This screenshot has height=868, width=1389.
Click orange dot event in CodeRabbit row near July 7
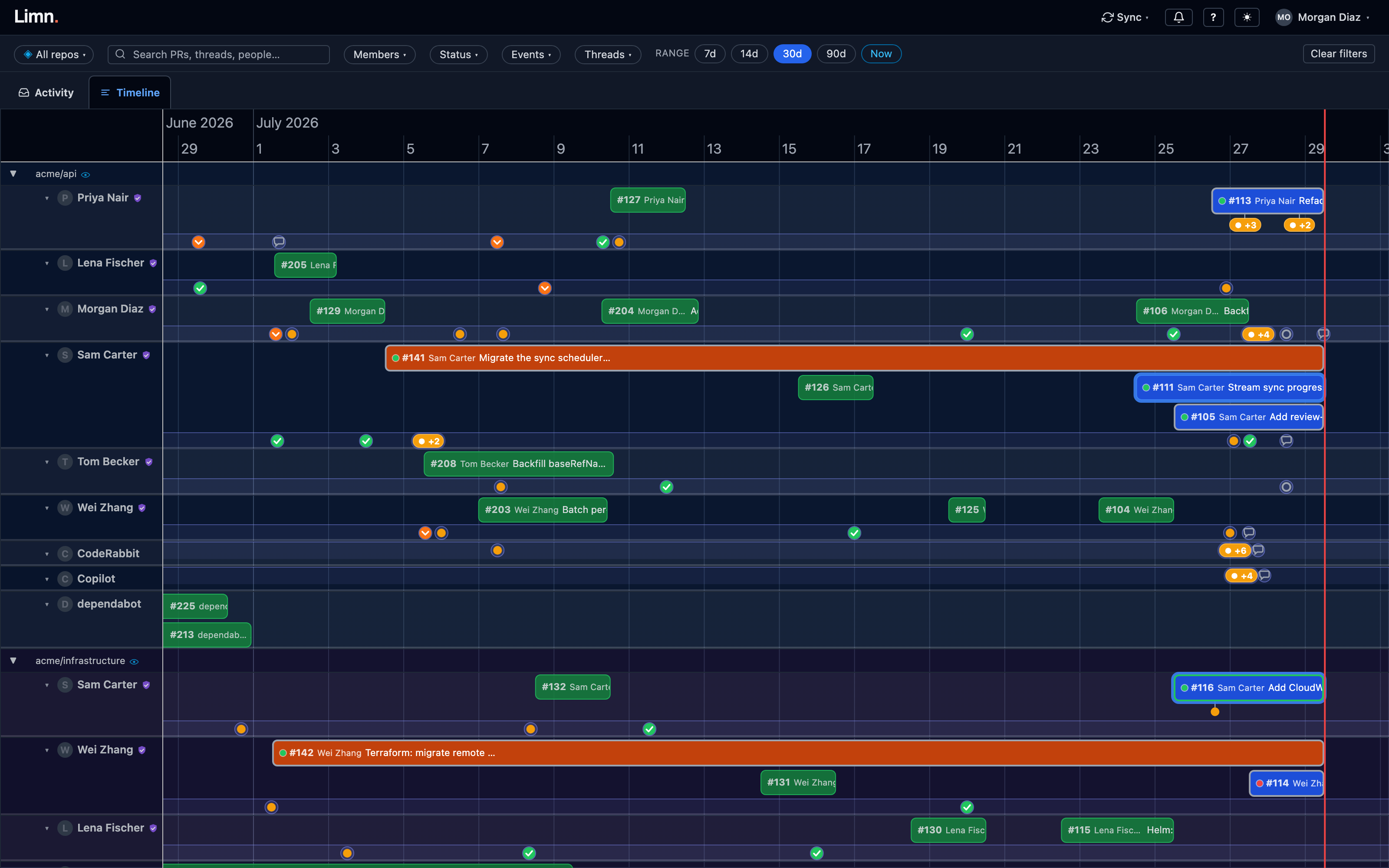click(497, 551)
